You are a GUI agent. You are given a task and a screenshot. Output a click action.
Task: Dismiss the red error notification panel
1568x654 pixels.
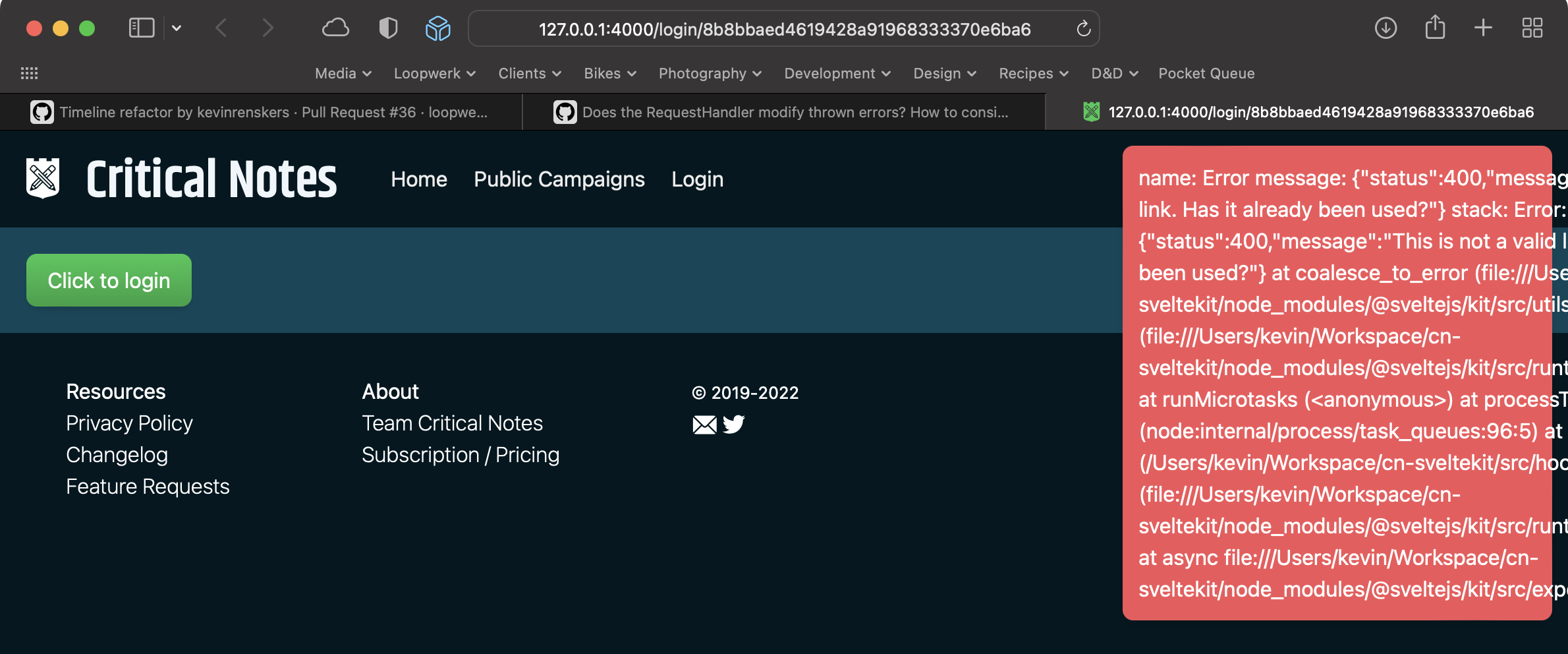pyautogui.click(x=1337, y=383)
